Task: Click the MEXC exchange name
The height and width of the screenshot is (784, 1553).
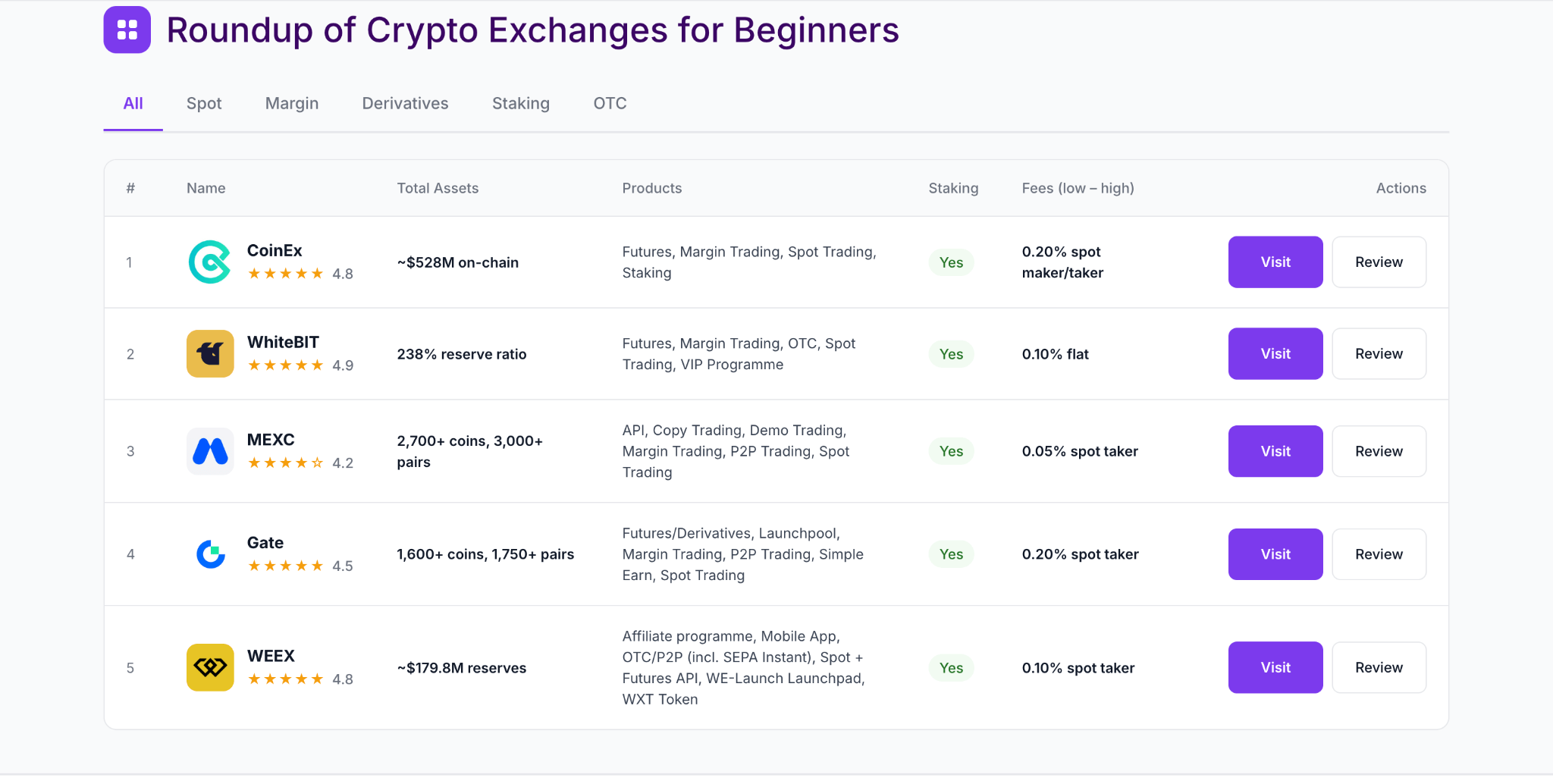Action: [271, 440]
